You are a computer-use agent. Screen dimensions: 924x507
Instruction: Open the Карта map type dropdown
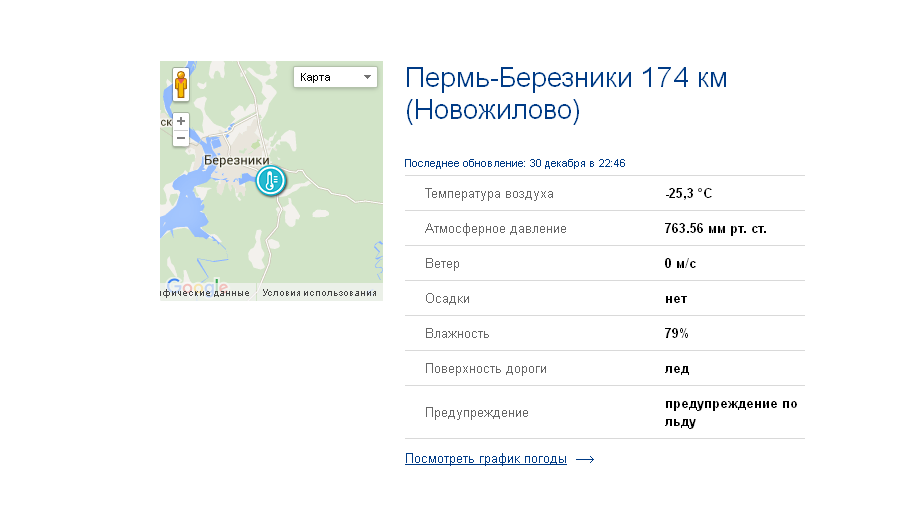pyautogui.click(x=335, y=77)
